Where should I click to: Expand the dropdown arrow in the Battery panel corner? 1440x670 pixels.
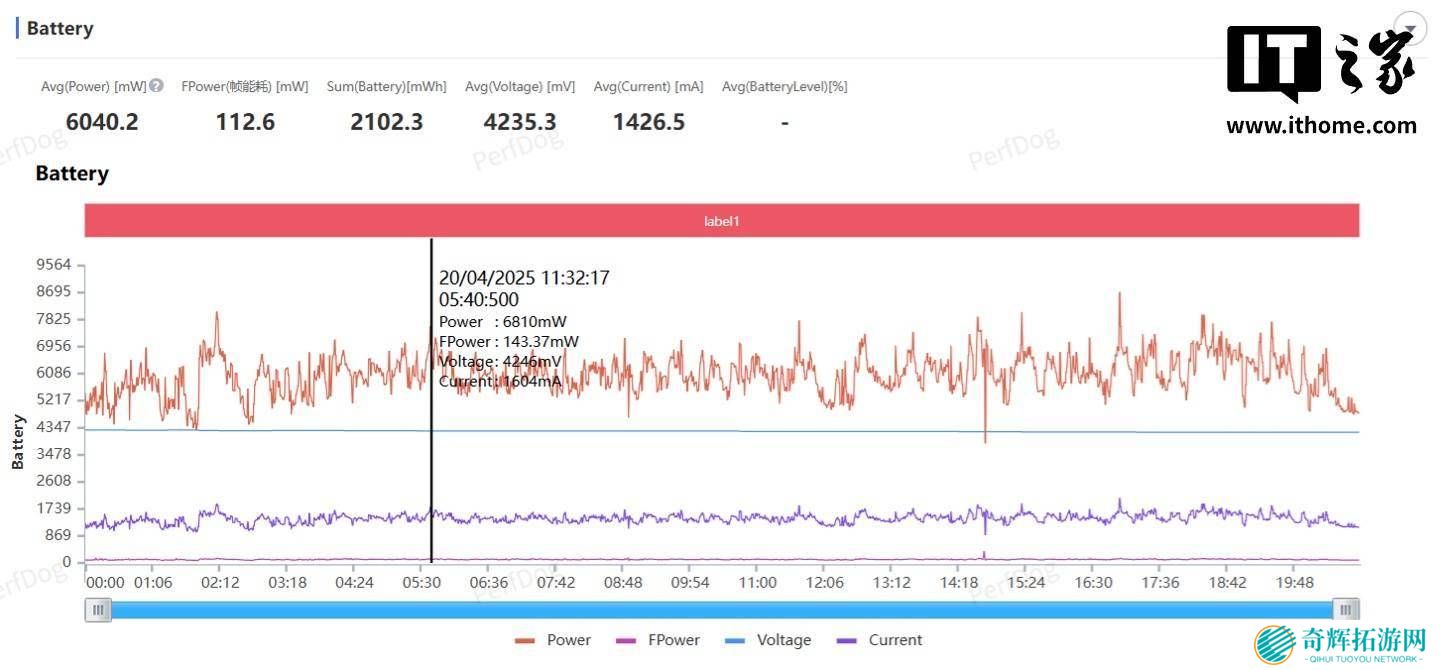tap(1410, 28)
